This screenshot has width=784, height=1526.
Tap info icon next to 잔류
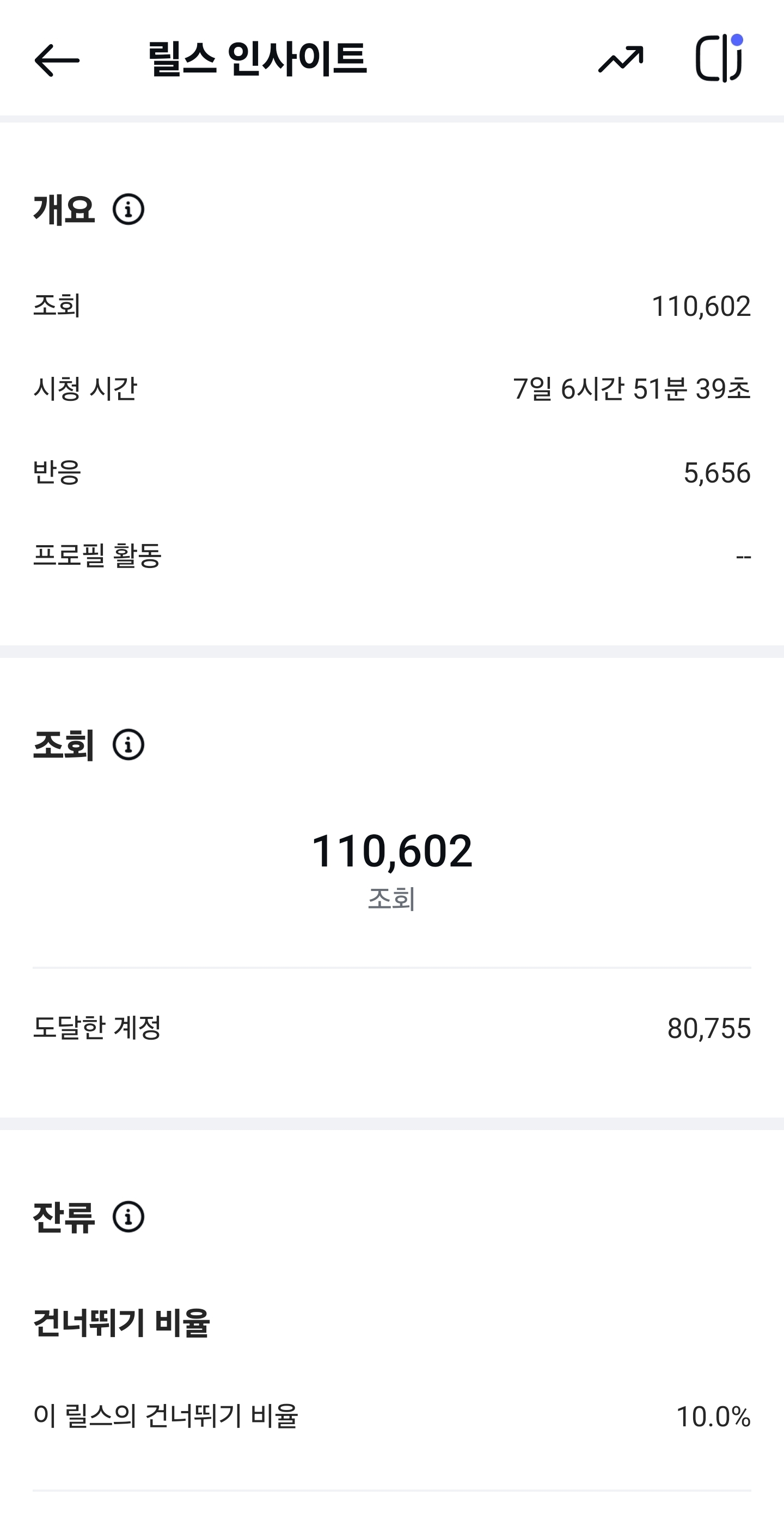[128, 1217]
